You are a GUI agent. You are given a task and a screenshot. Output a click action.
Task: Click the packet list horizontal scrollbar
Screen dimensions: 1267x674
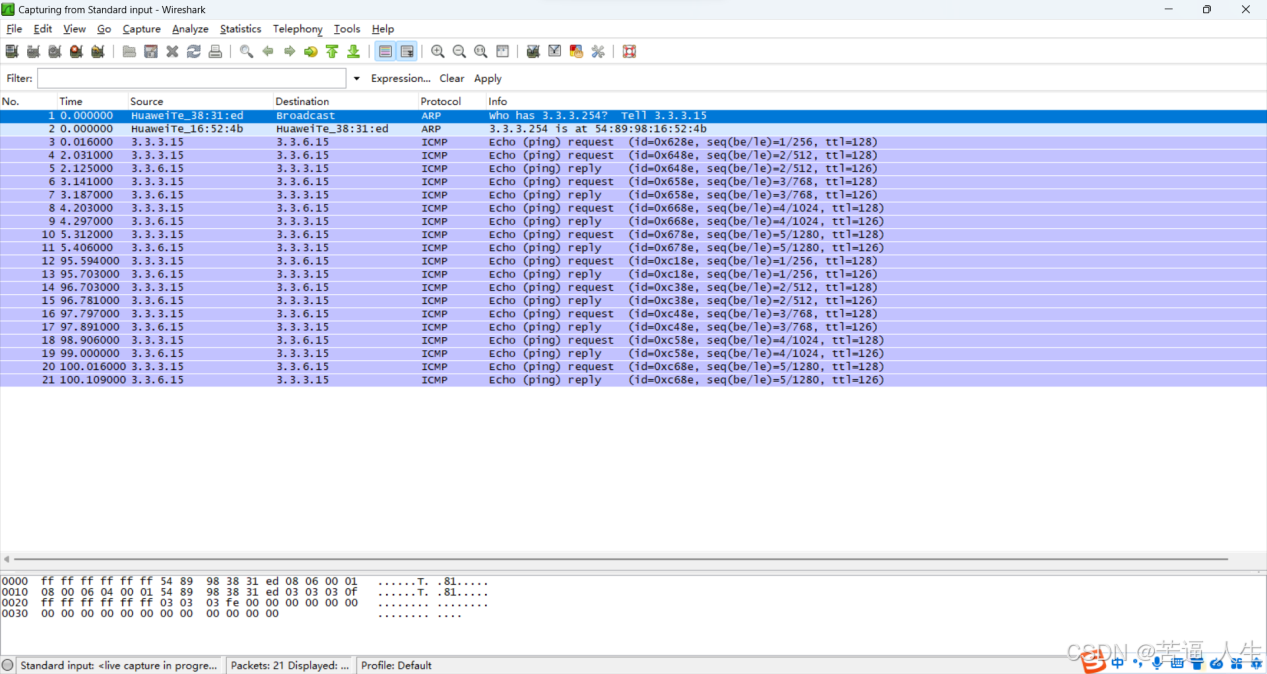(621, 559)
